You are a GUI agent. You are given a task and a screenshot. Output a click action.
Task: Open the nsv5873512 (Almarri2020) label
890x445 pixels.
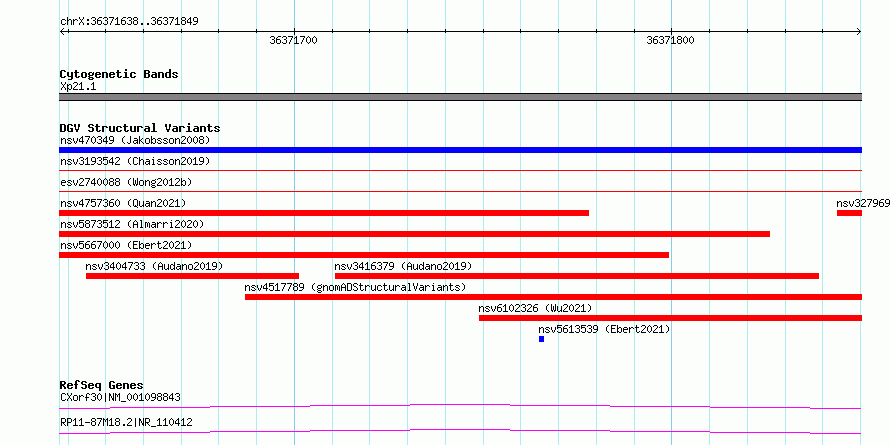pos(132,224)
